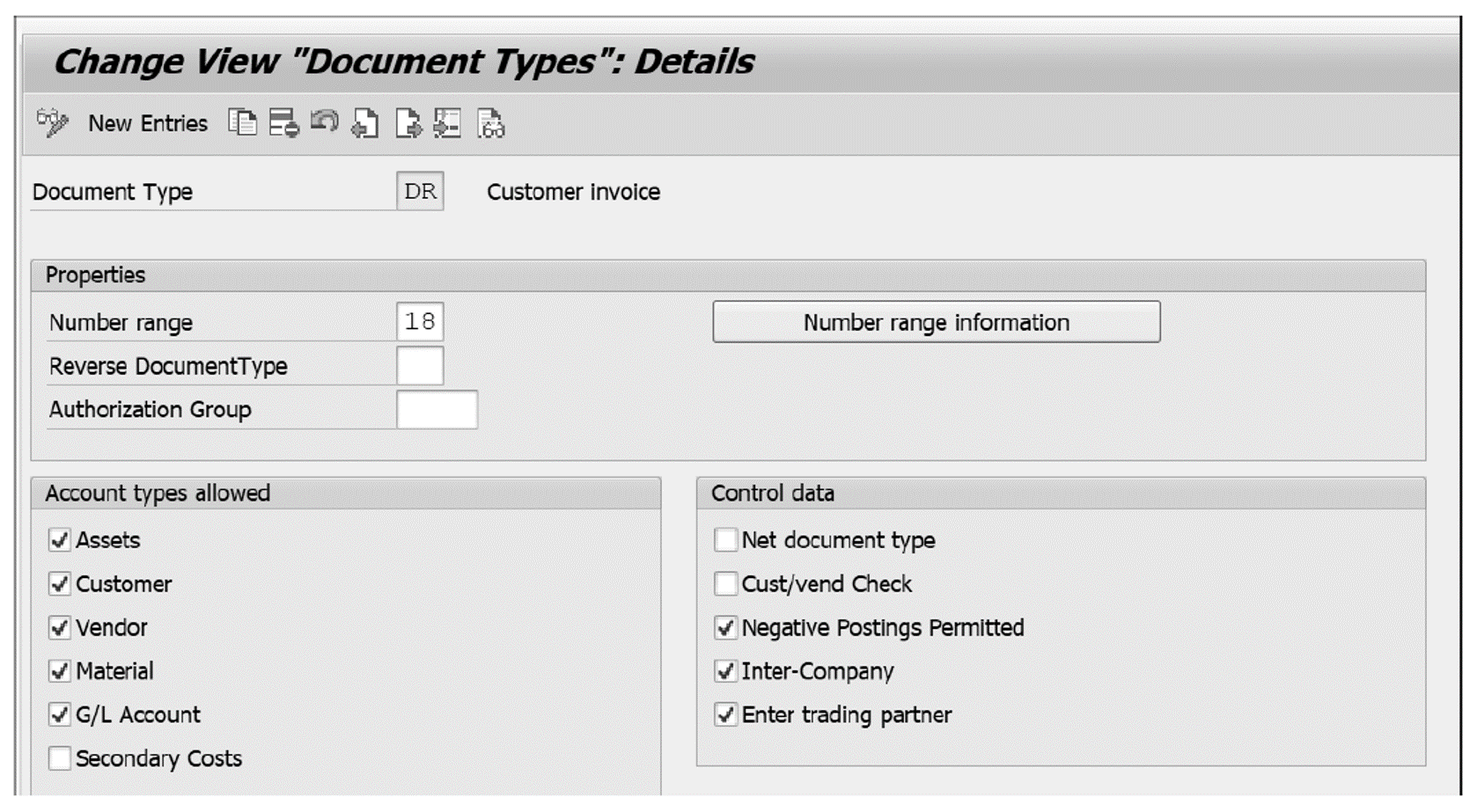Select the Reverse DocumentType field

click(x=423, y=366)
